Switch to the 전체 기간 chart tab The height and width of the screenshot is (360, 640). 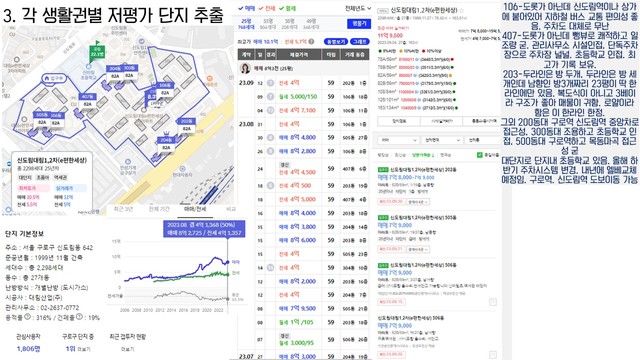click(159, 209)
